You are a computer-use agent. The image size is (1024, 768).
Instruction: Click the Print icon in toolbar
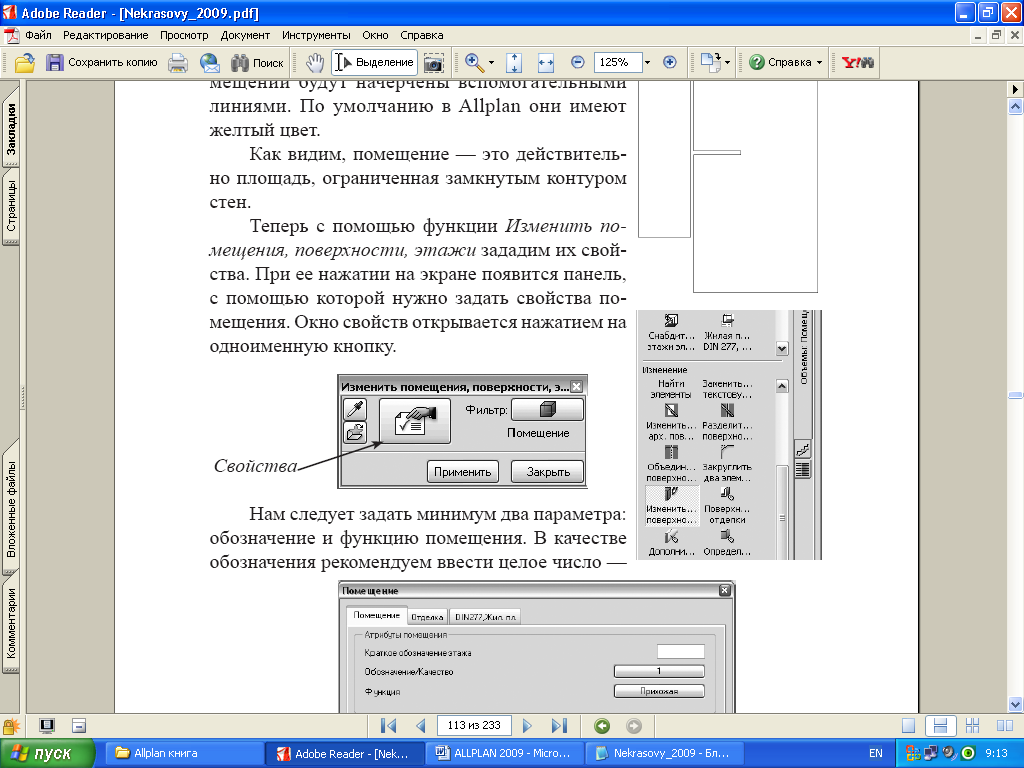(178, 63)
